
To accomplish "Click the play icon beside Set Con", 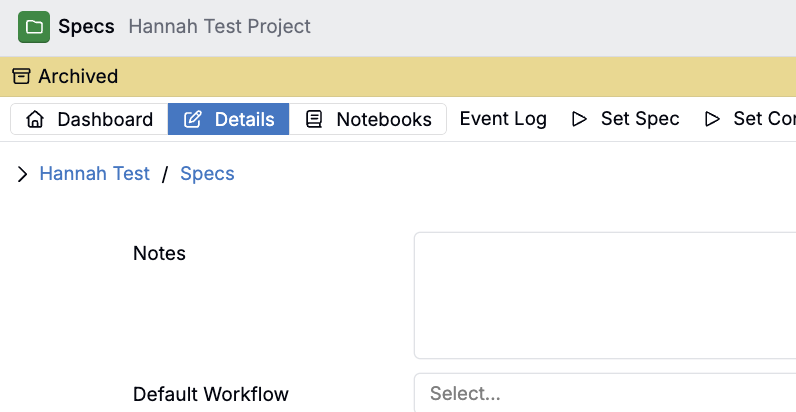I will (x=712, y=119).
